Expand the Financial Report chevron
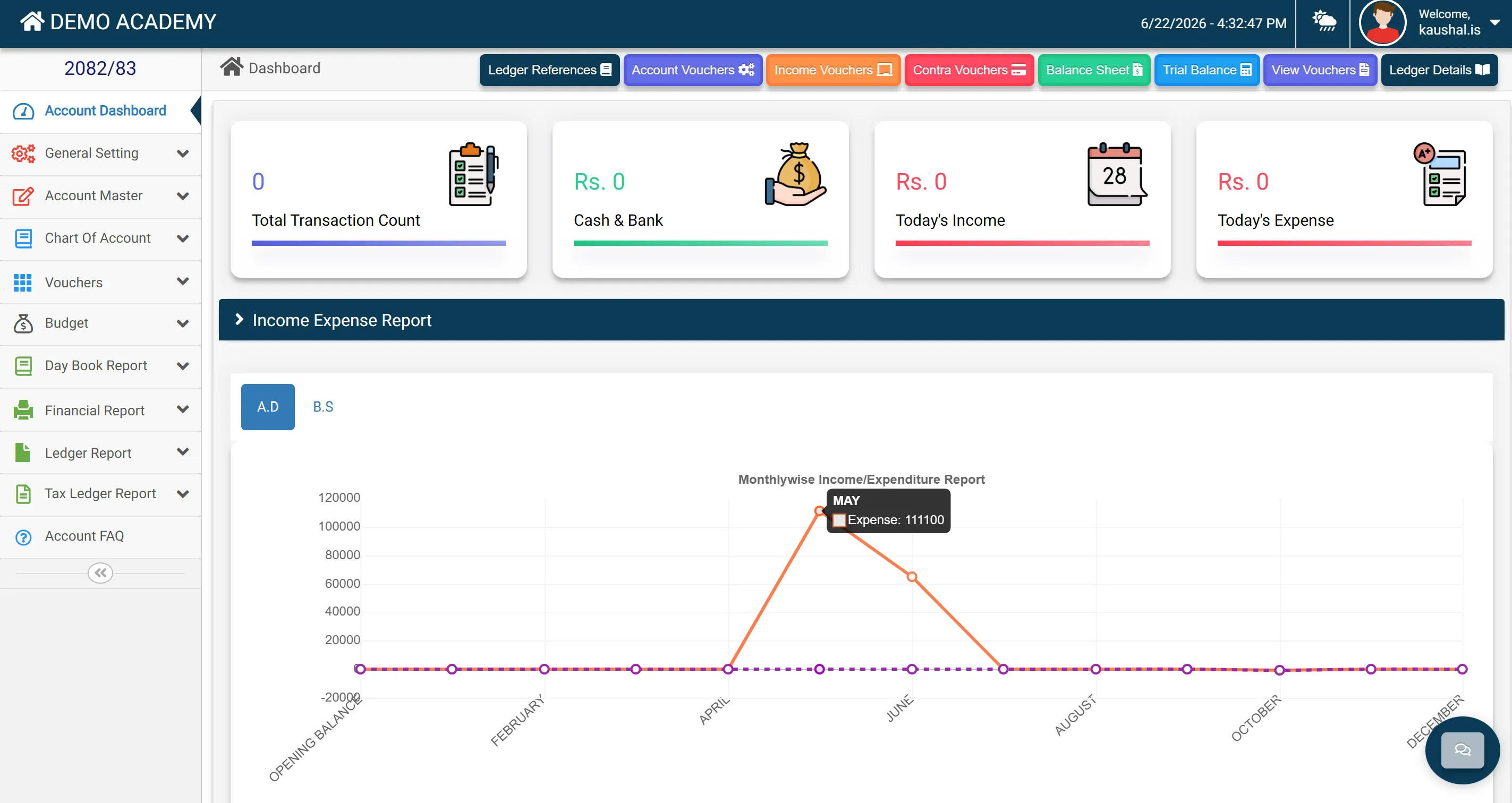Screen dimensions: 1512x803 [183, 409]
